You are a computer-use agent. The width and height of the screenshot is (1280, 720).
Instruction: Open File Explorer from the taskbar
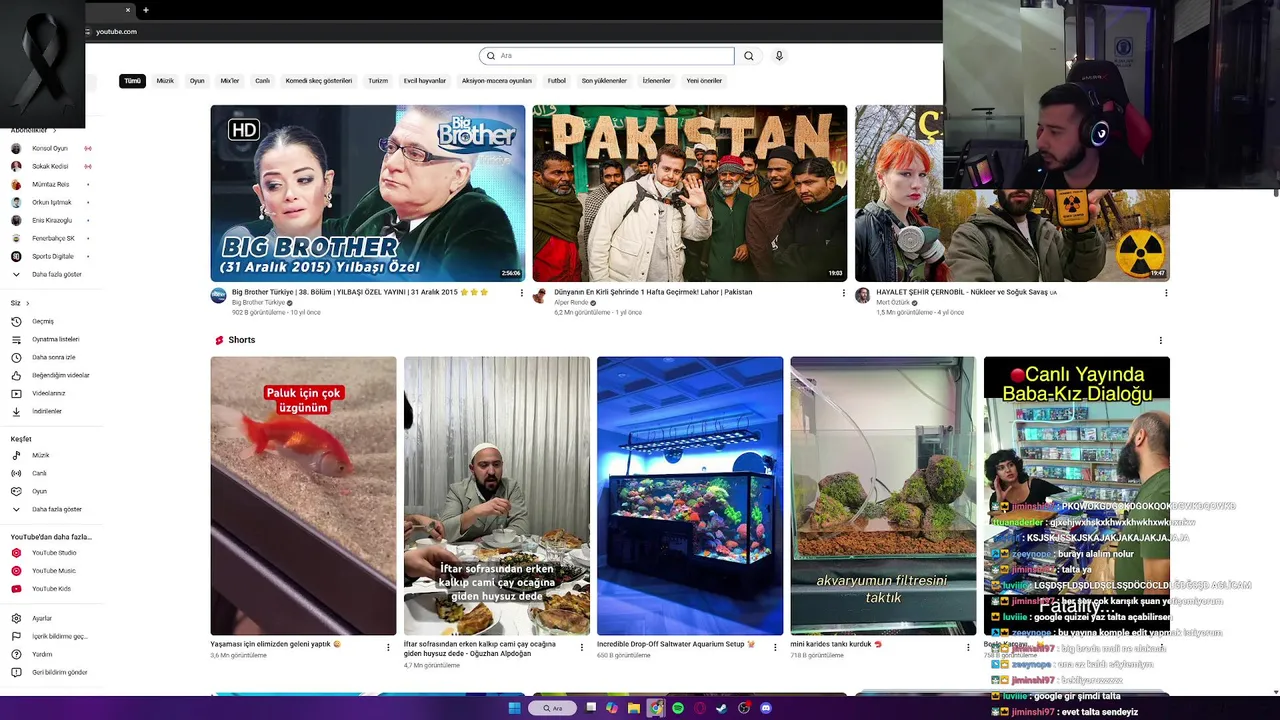[x=634, y=708]
